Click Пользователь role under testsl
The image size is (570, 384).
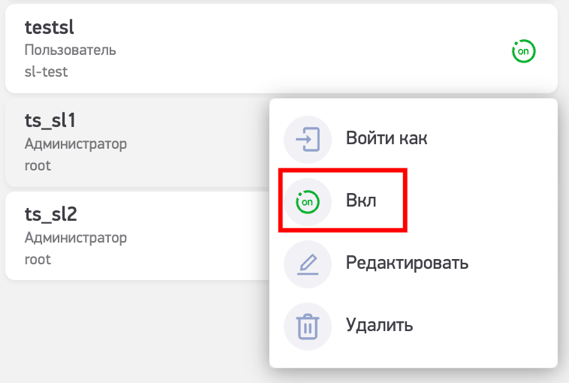(x=70, y=50)
